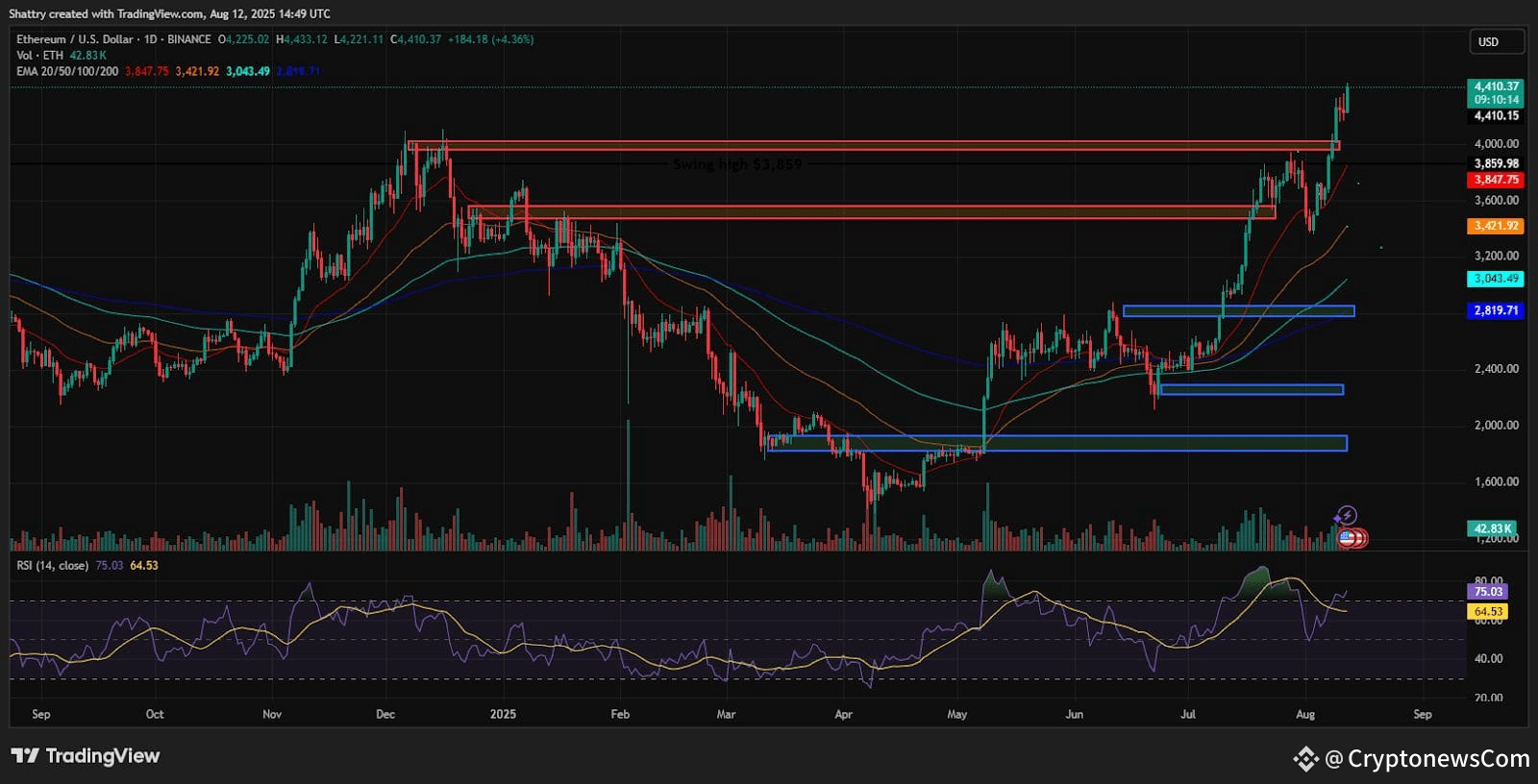Click the TradingView logo at bottom
The image size is (1538, 784).
pyautogui.click(x=86, y=756)
